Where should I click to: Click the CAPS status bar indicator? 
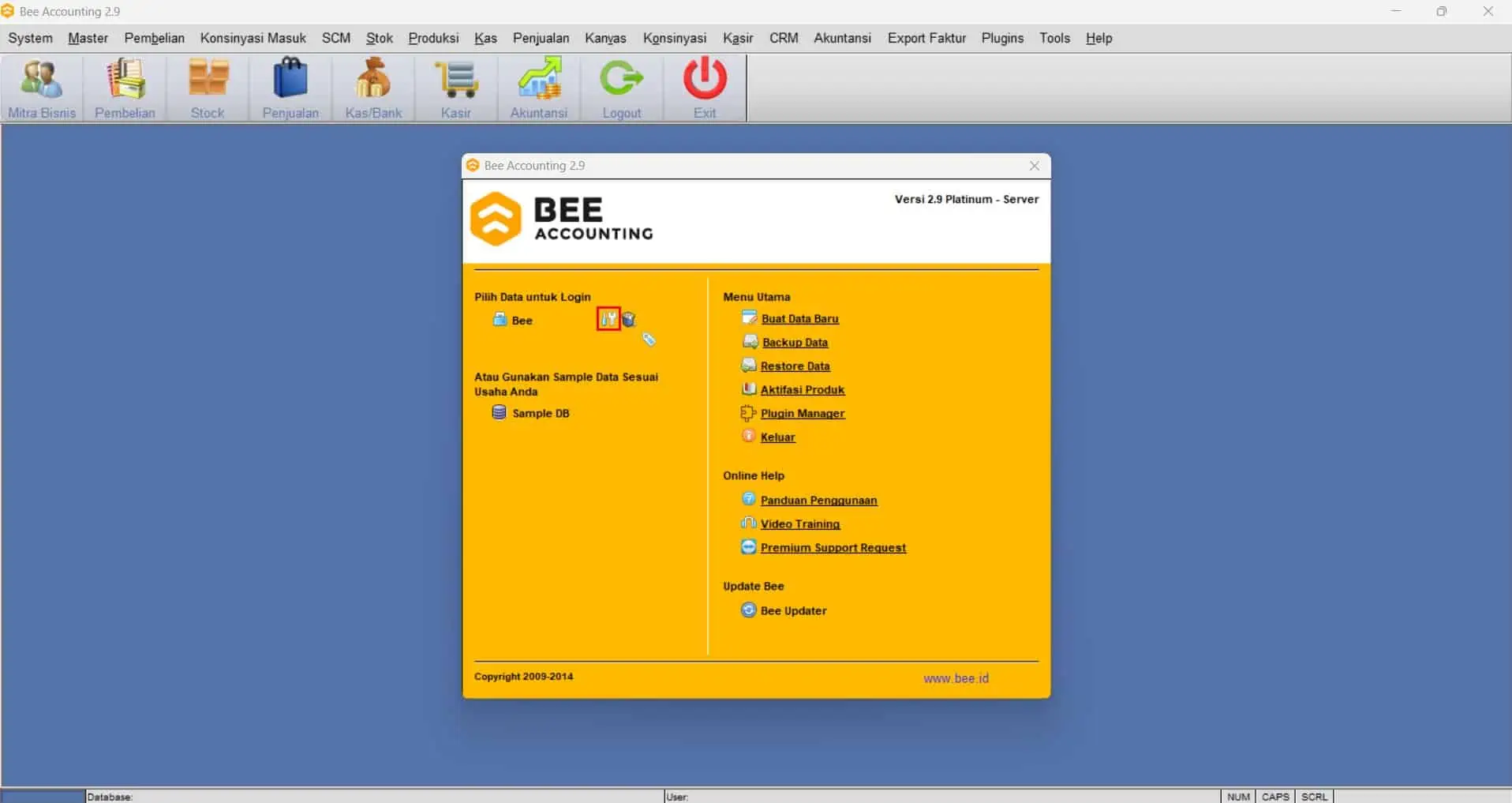click(1274, 796)
